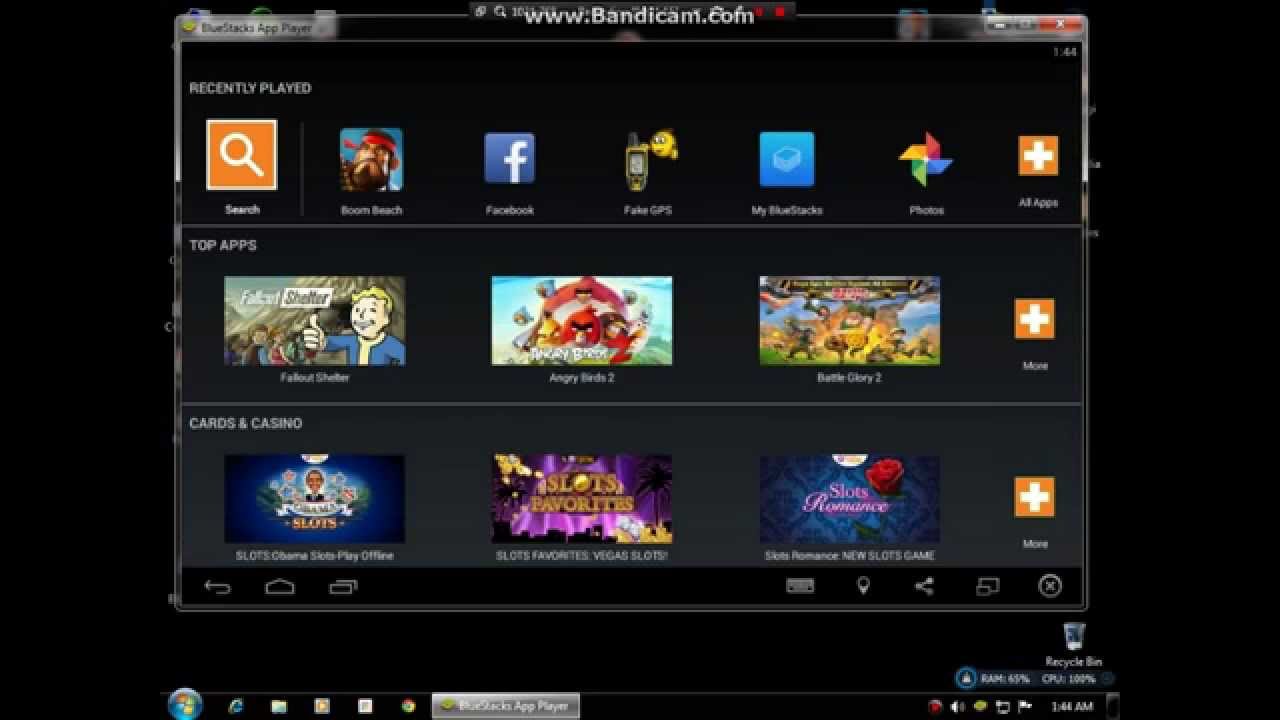
Task: Open My BlueStacks app
Action: tap(787, 159)
